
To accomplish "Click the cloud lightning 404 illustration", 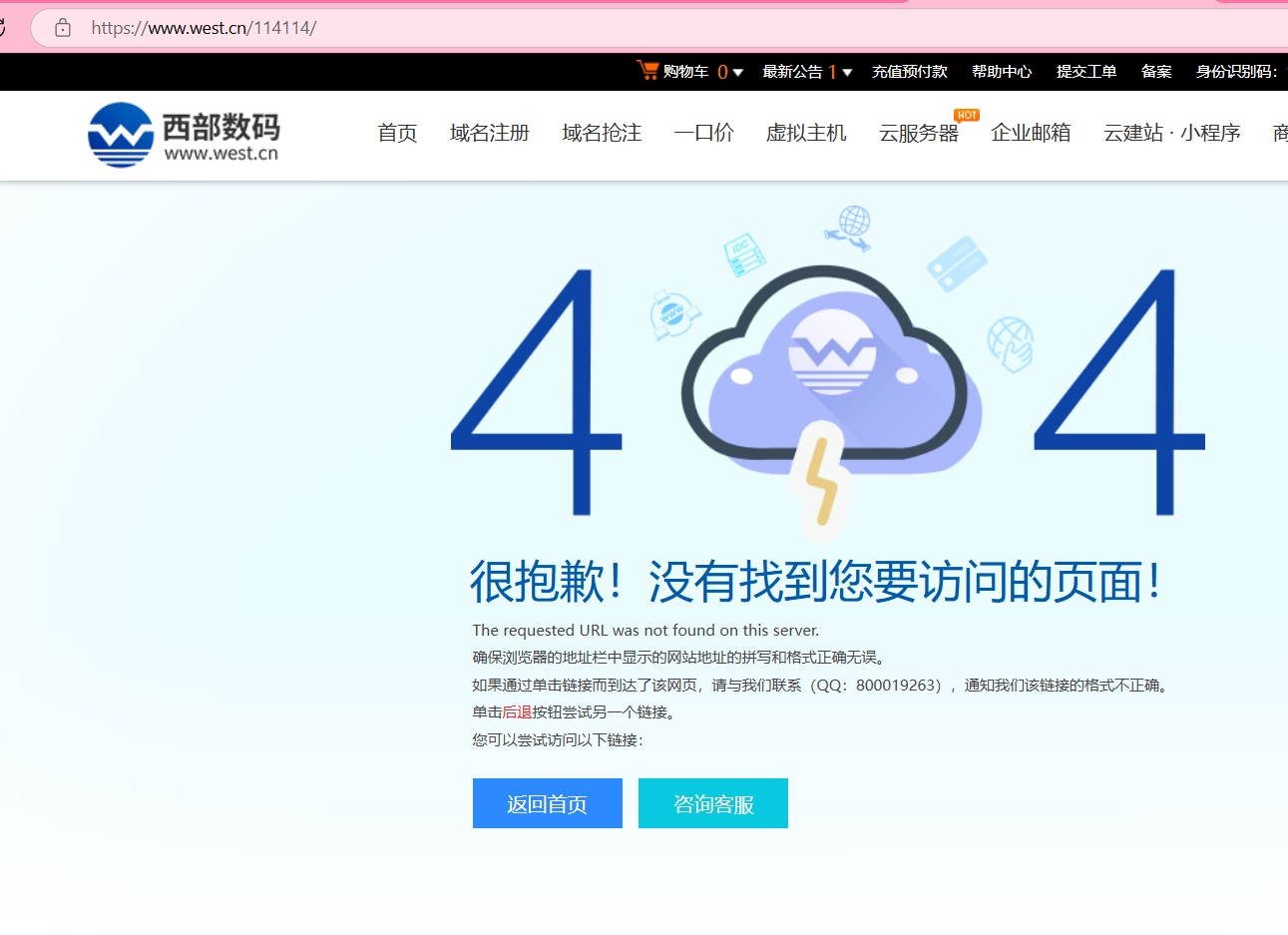I will (824, 389).
